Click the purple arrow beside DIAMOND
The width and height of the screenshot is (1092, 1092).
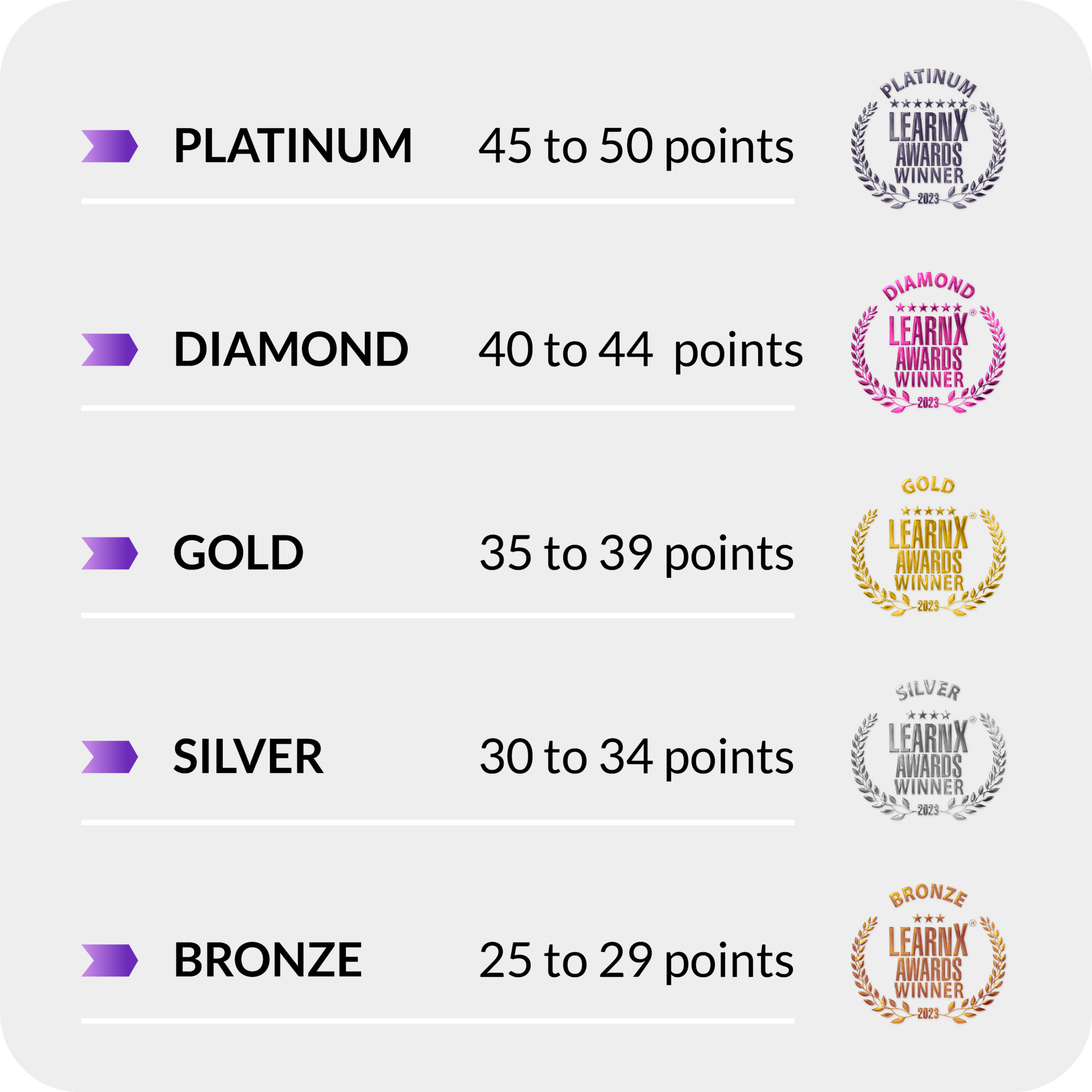coord(109,350)
